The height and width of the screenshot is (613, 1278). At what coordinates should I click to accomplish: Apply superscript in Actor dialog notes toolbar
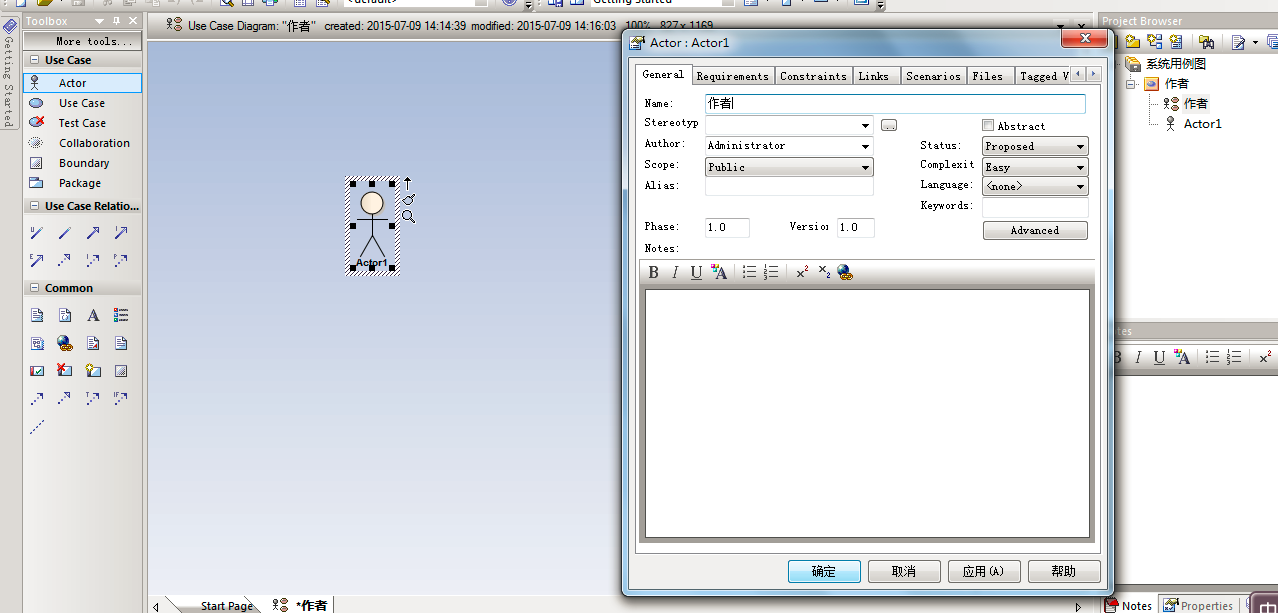pyautogui.click(x=802, y=272)
